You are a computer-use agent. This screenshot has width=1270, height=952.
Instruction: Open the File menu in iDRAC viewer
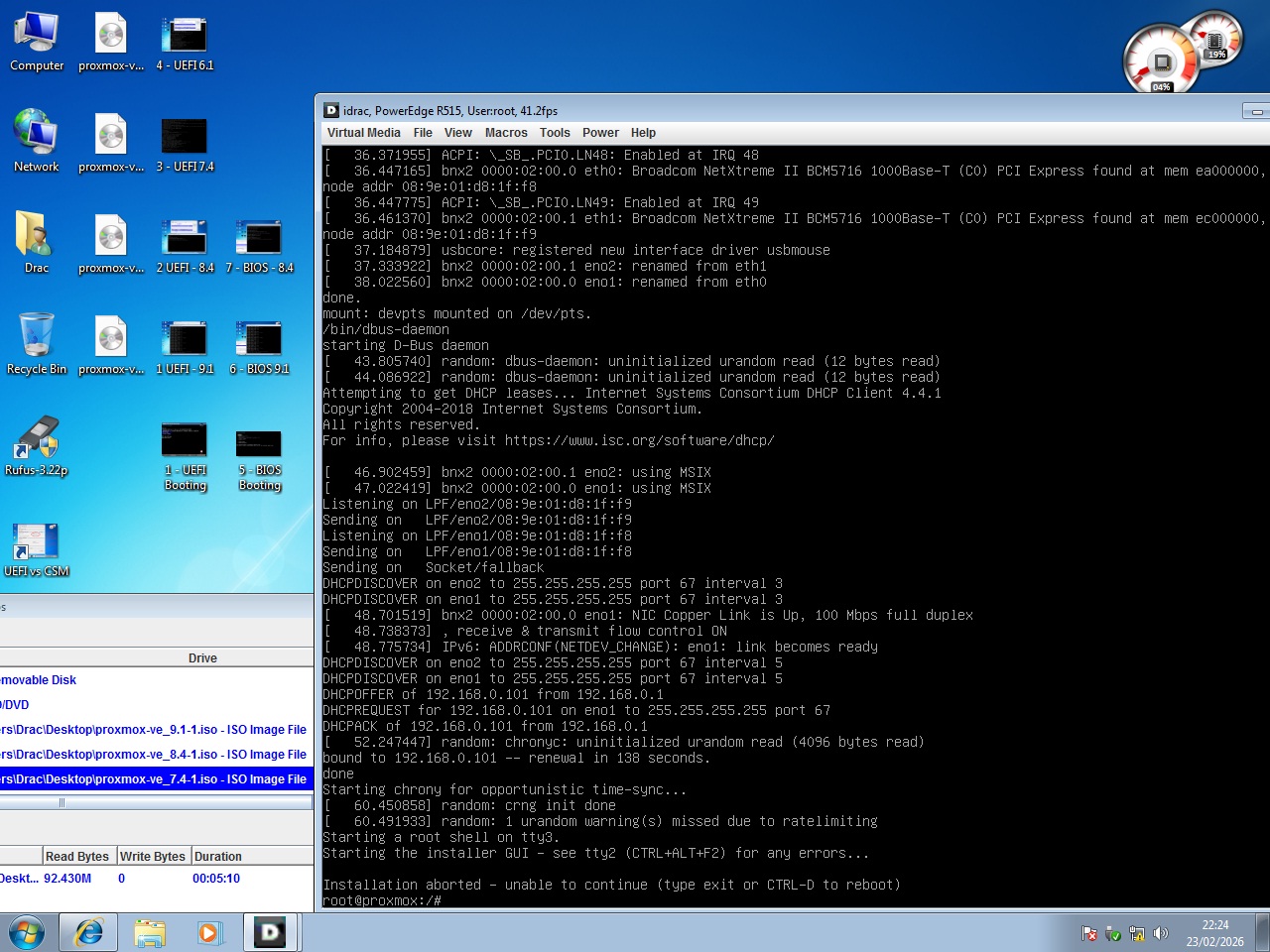pos(423,133)
